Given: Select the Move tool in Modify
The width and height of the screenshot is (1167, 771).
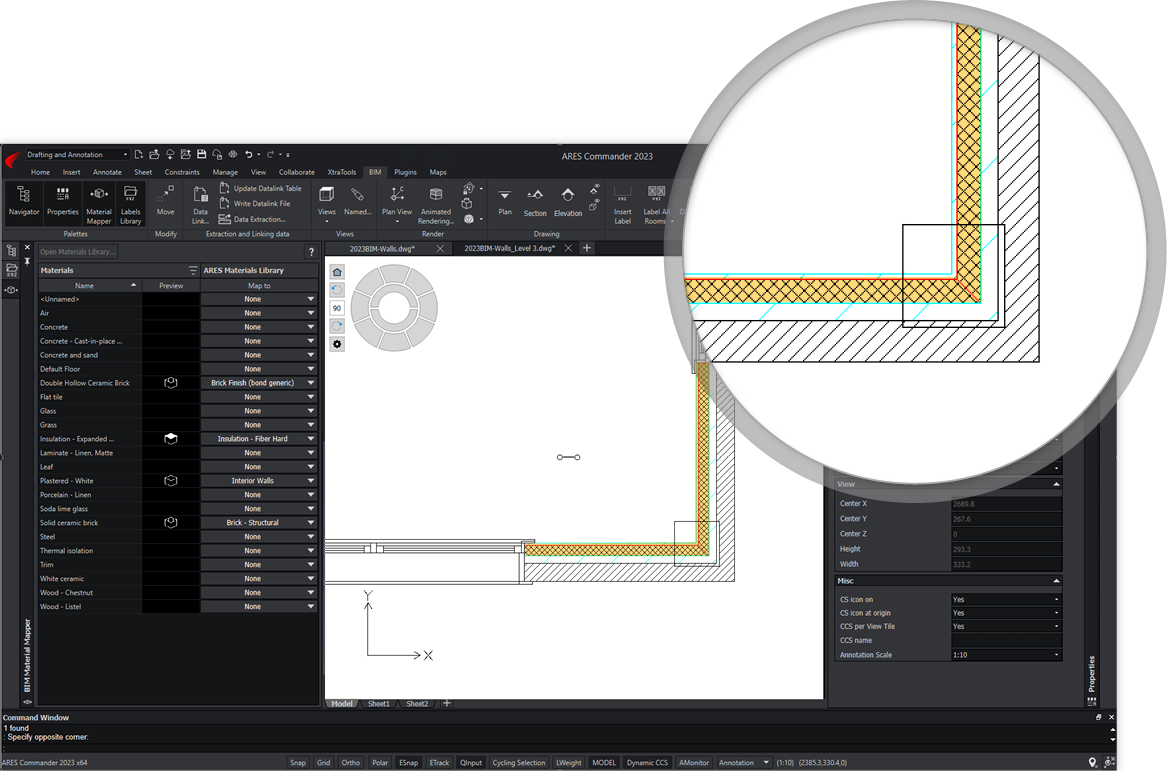Looking at the screenshot, I should [165, 201].
